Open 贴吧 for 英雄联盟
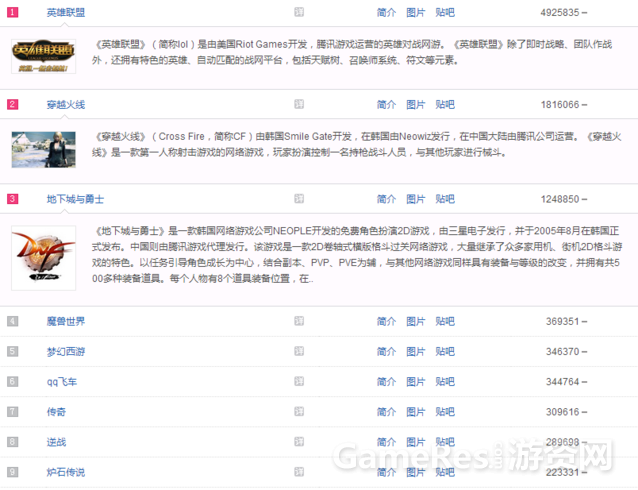This screenshot has width=638, height=490. tap(445, 13)
